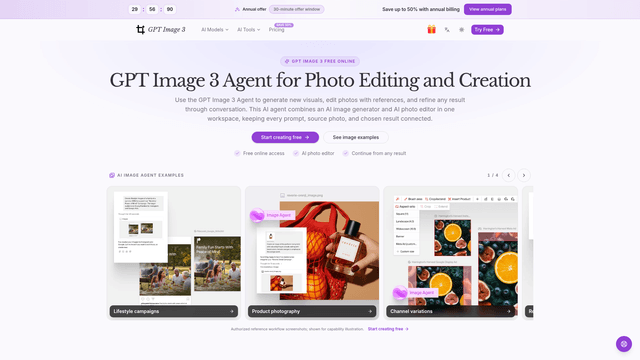Click the carousel page counter 1 / 4
640x360 pixels.
(x=493, y=175)
